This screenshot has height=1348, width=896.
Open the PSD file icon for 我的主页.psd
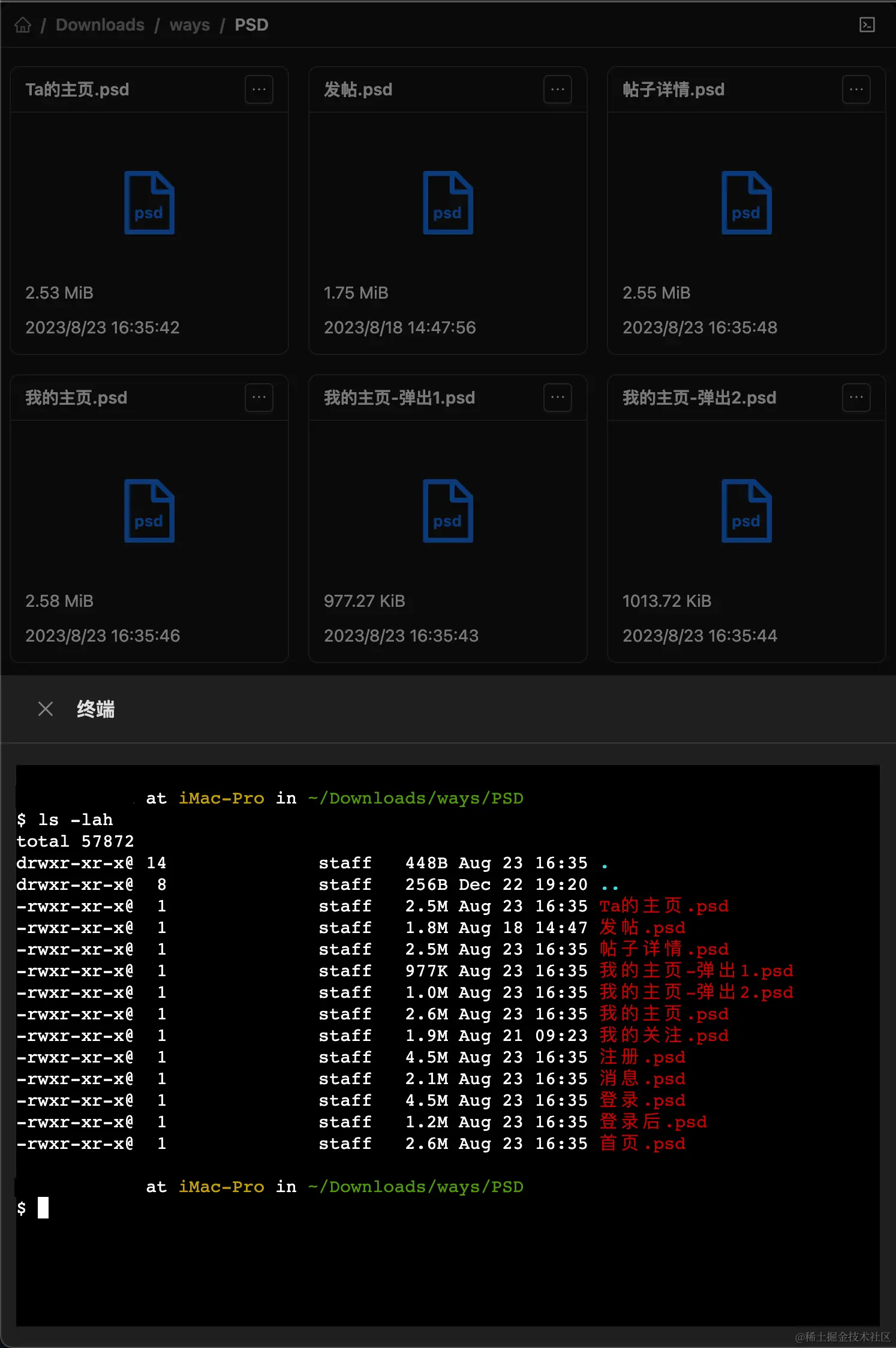(149, 511)
